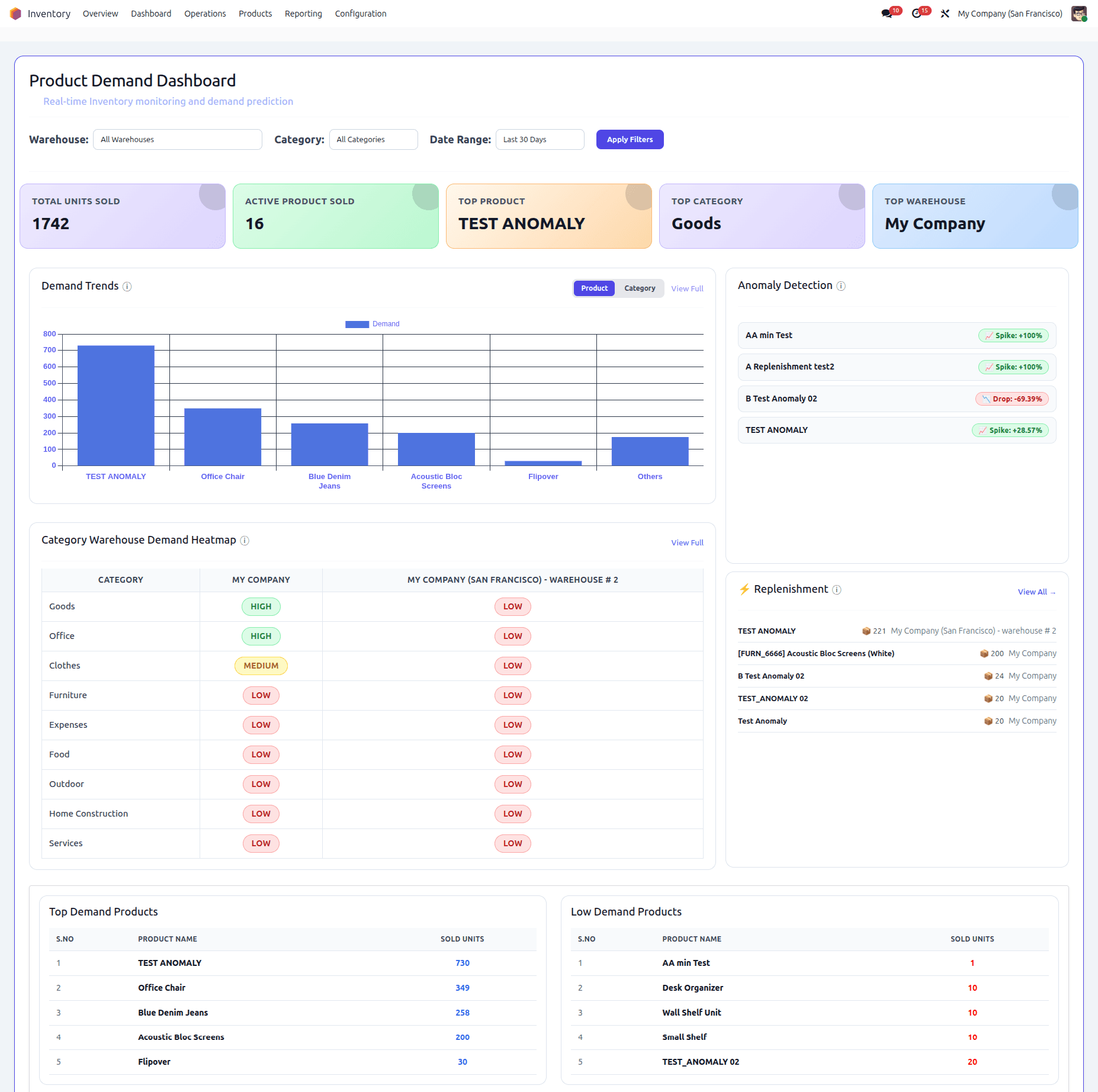This screenshot has height=1092, width=1098.
Task: Click the Others bar in chart
Action: point(650,451)
